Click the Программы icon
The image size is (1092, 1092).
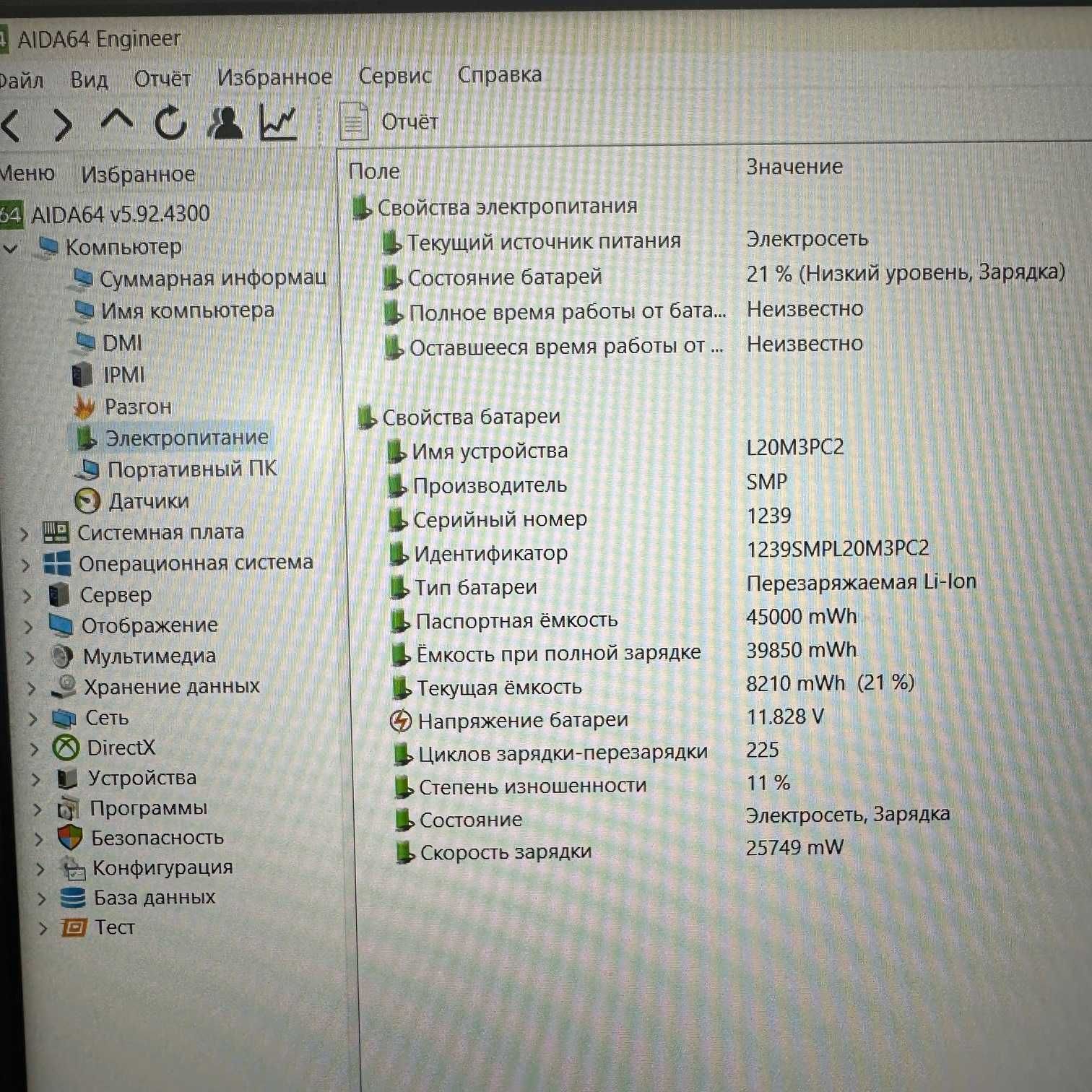point(69,808)
